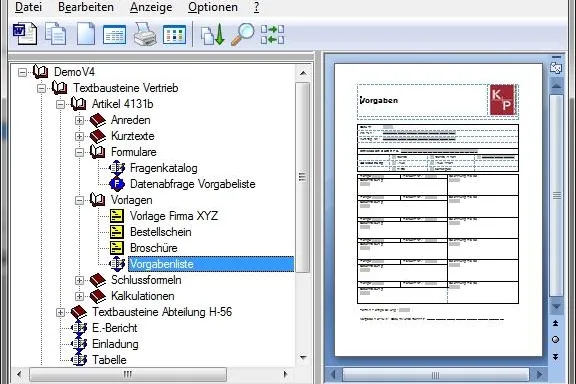Click the book icon beside Textbausteine Vertrieb
This screenshot has width=576, height=384.
(60, 87)
